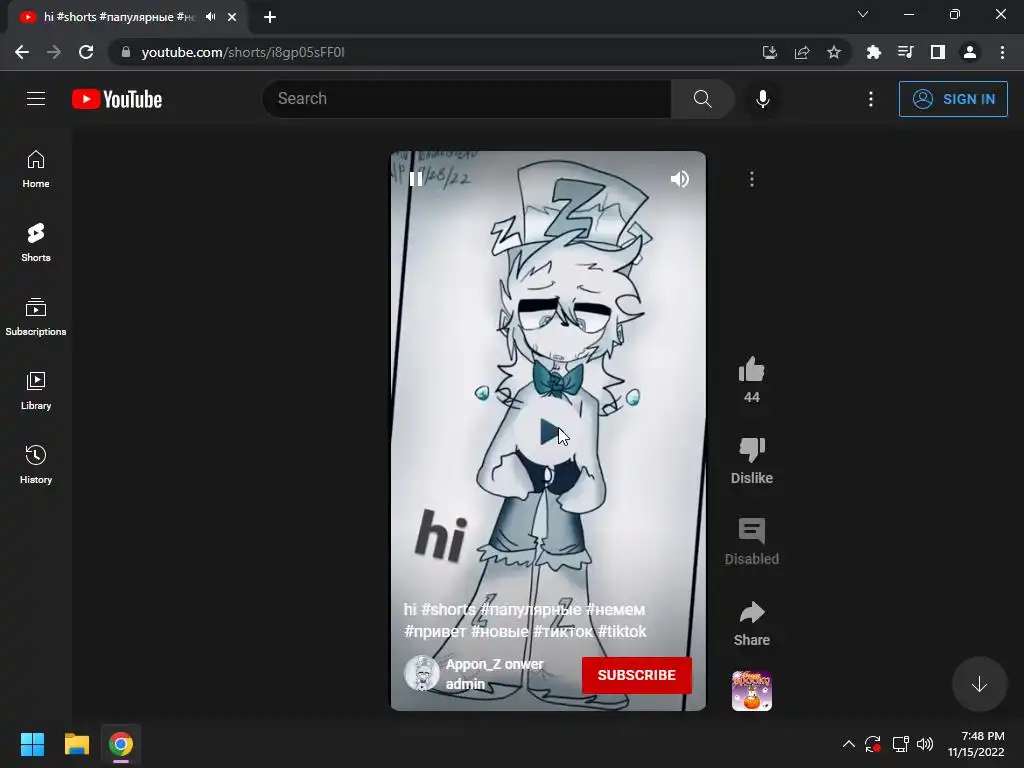The height and width of the screenshot is (768, 1024).
Task: Bookmark this page with star icon
Action: coord(834,52)
